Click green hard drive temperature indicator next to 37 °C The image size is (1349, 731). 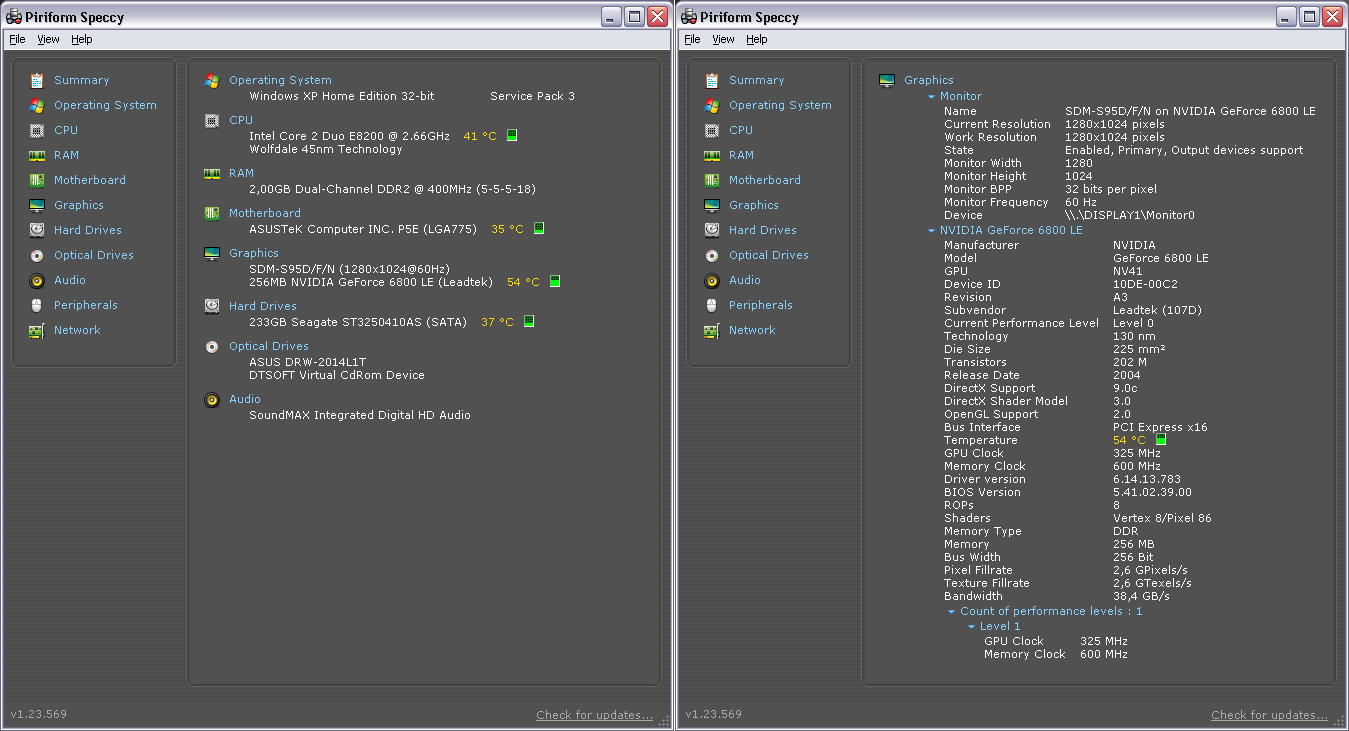click(x=529, y=321)
